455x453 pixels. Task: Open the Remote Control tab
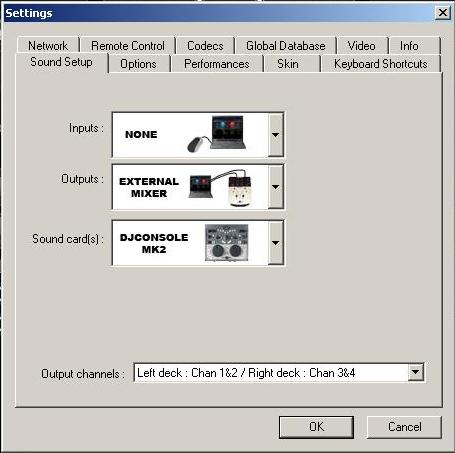(128, 46)
